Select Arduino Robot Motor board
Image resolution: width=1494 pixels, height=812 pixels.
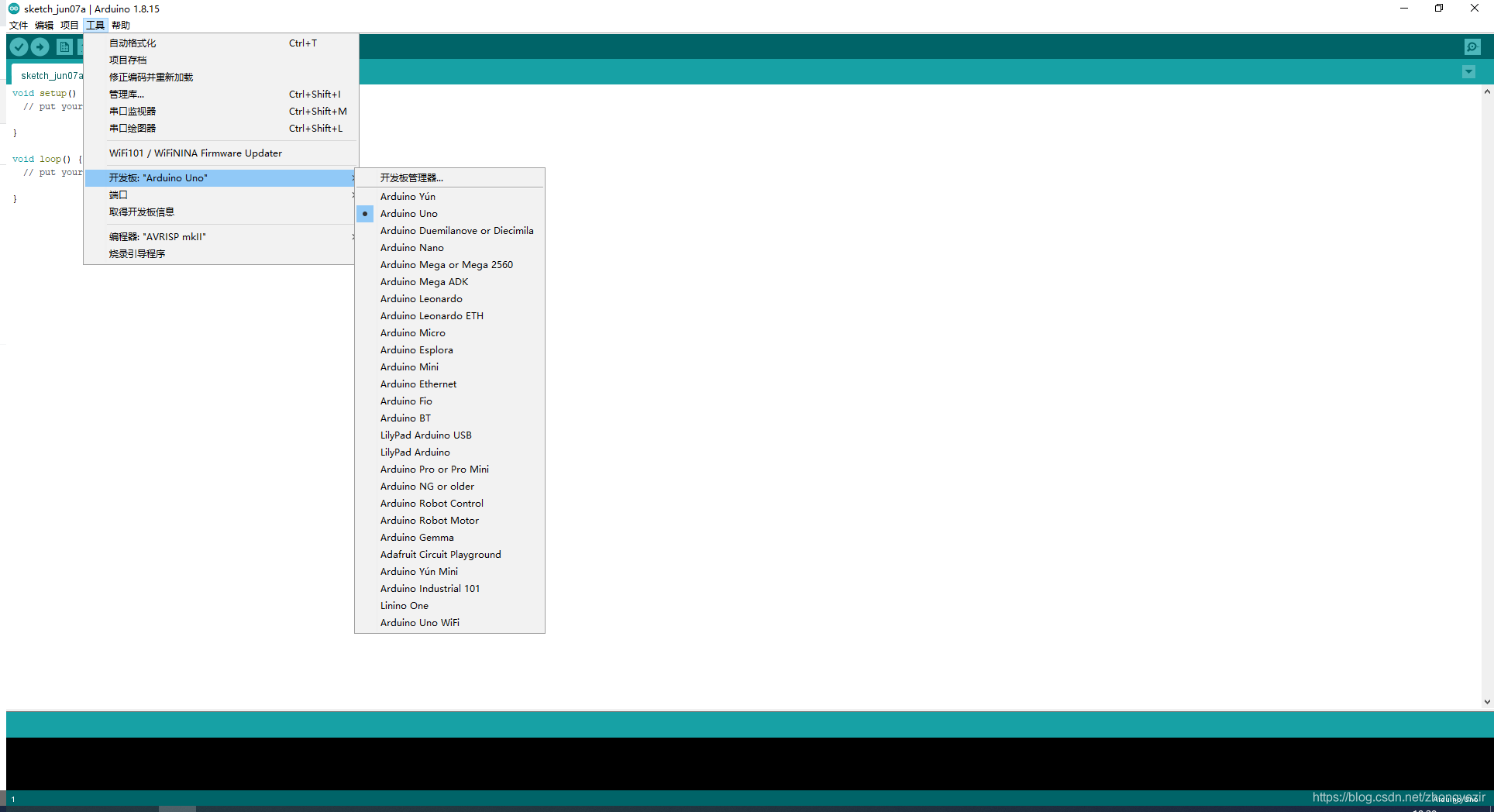point(449,520)
